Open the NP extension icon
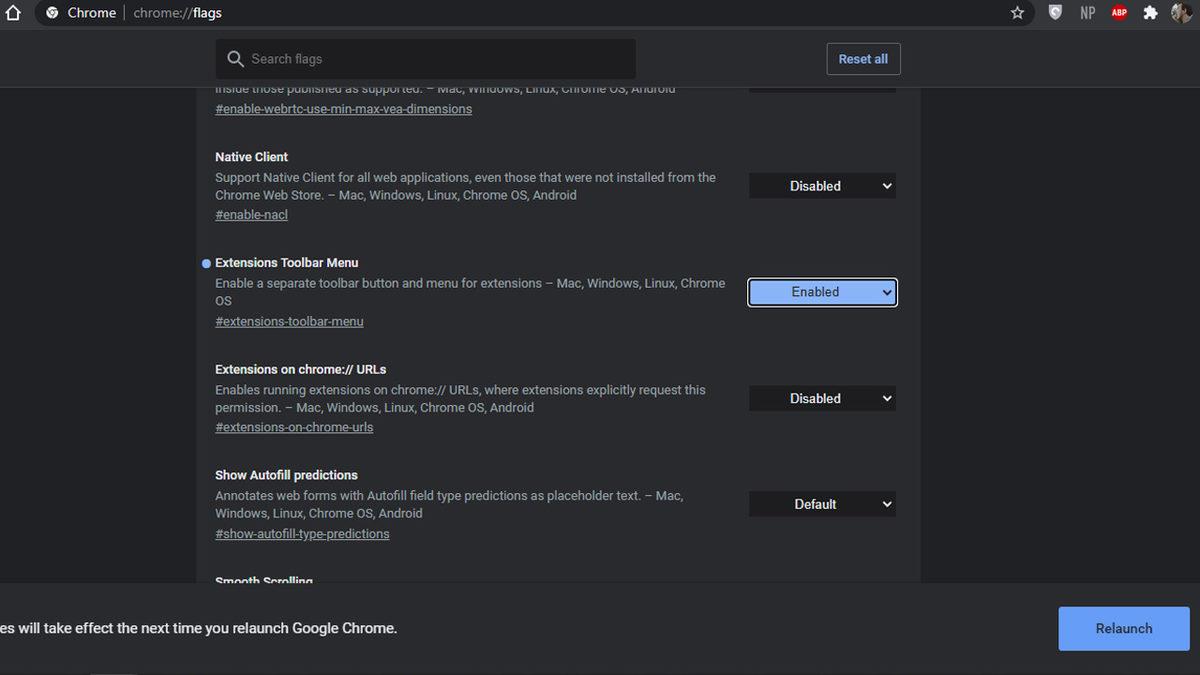This screenshot has width=1200, height=675. pyautogui.click(x=1087, y=12)
